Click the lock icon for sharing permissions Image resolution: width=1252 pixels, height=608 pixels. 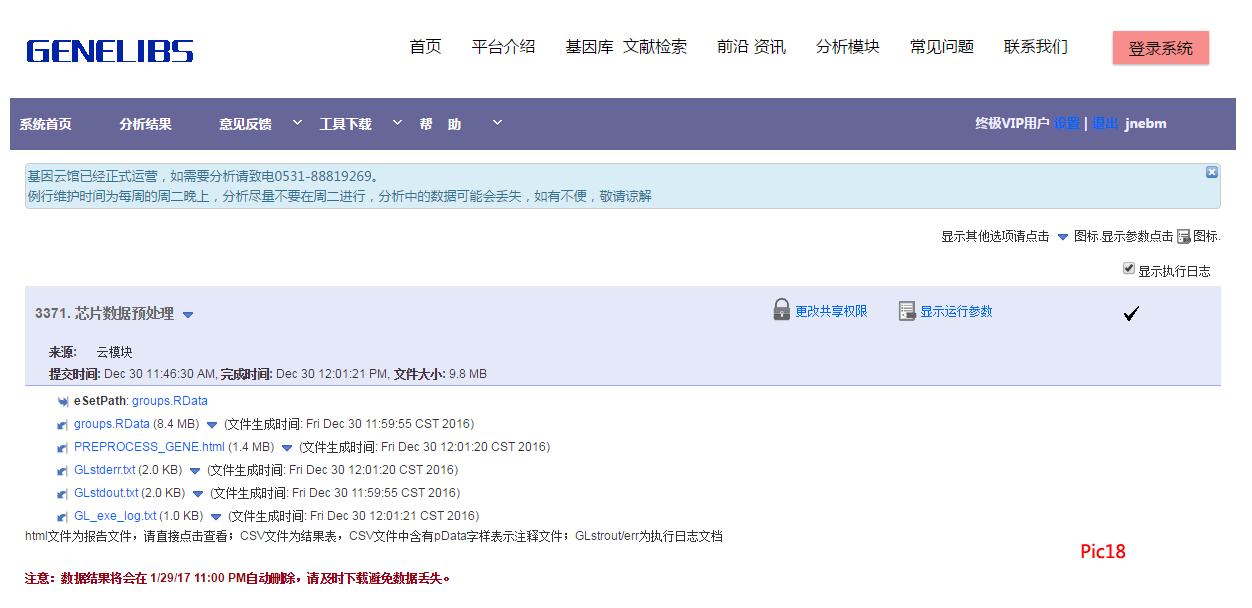pyautogui.click(x=782, y=310)
